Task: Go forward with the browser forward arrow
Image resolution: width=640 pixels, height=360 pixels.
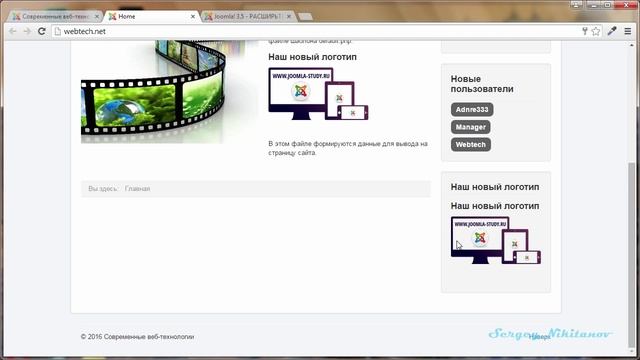Action: [x=27, y=31]
